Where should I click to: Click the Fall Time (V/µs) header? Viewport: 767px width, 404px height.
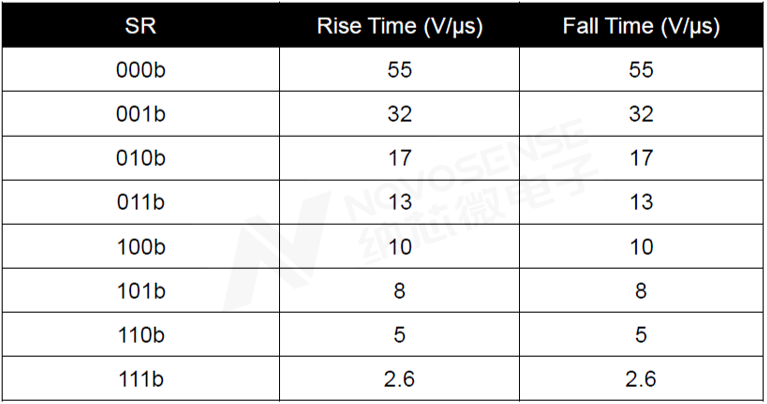pos(641,26)
